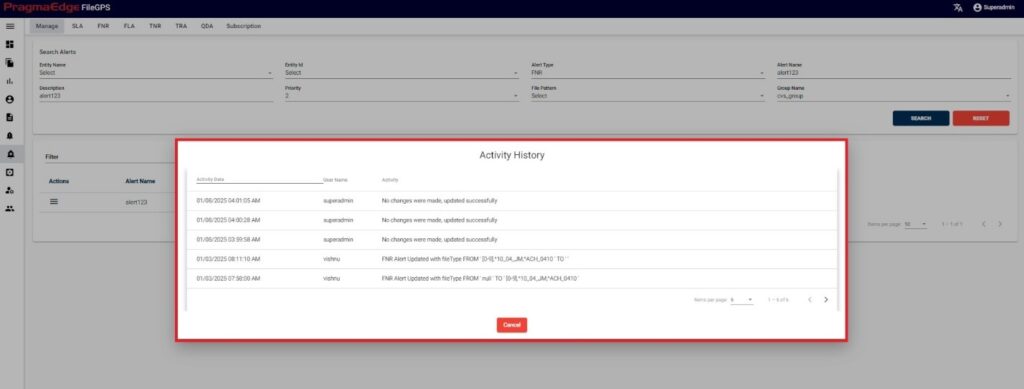Click activity text starting "FROM ' null '"
Image resolution: width=1024 pixels, height=389 pixels.
pos(481,279)
